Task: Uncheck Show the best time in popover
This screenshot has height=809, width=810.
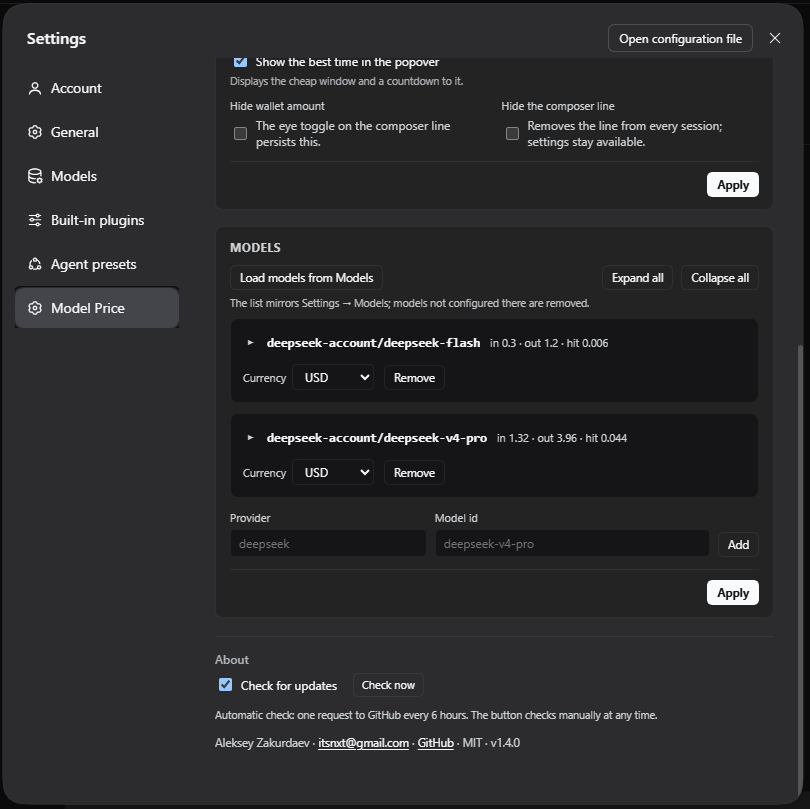Action: click(x=240, y=61)
